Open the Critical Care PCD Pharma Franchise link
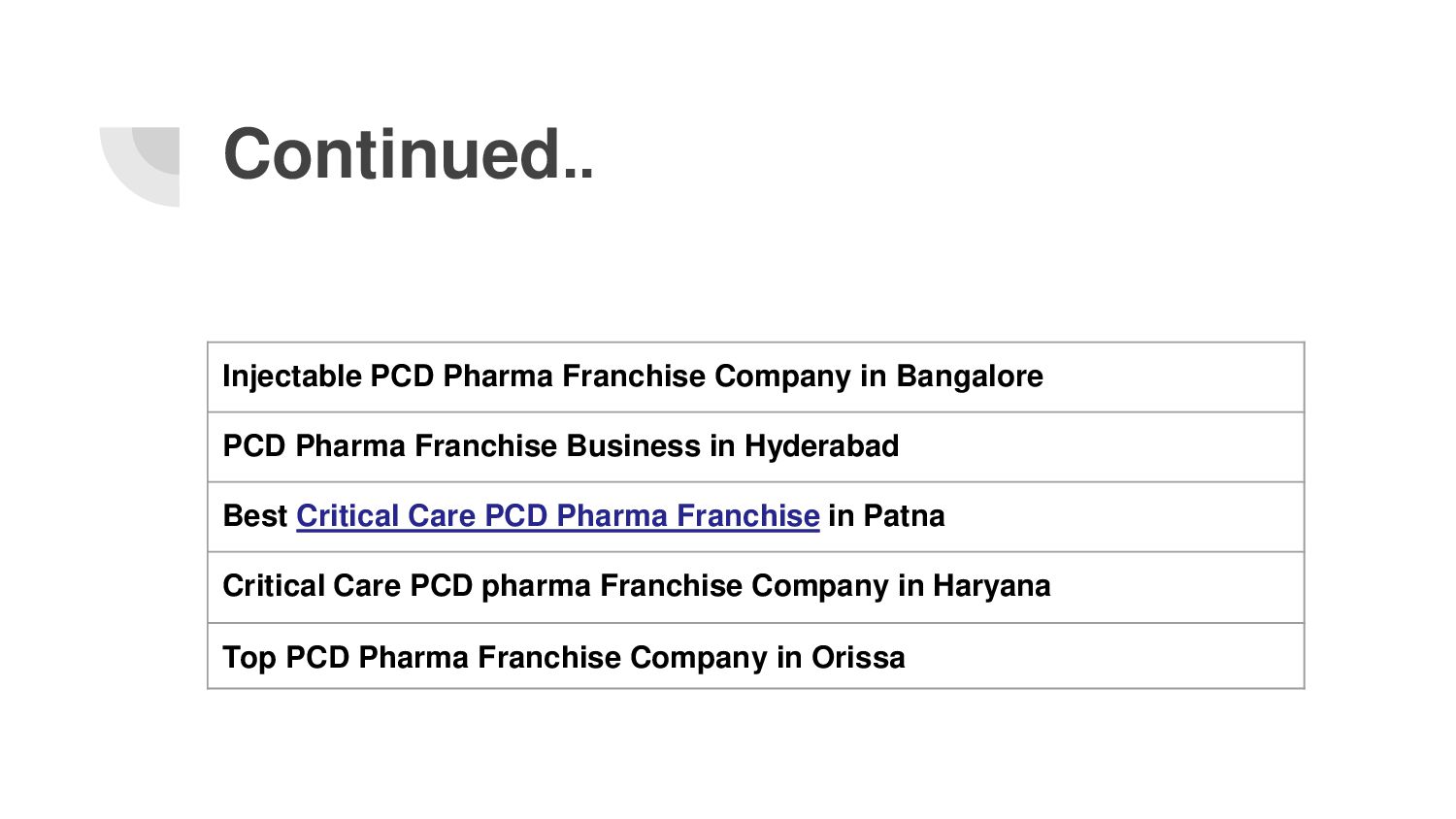Viewport: 1456px width, 819px height. (x=557, y=516)
